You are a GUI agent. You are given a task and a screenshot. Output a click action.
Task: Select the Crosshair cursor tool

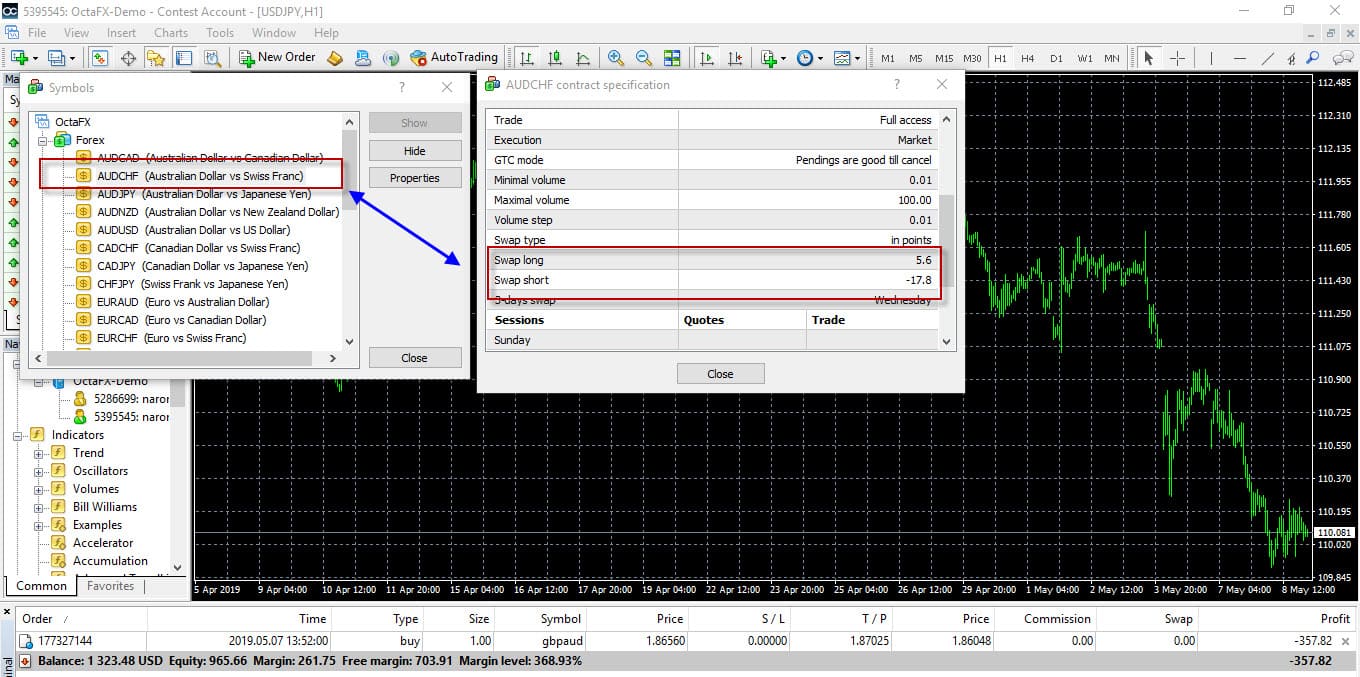(x=1177, y=58)
